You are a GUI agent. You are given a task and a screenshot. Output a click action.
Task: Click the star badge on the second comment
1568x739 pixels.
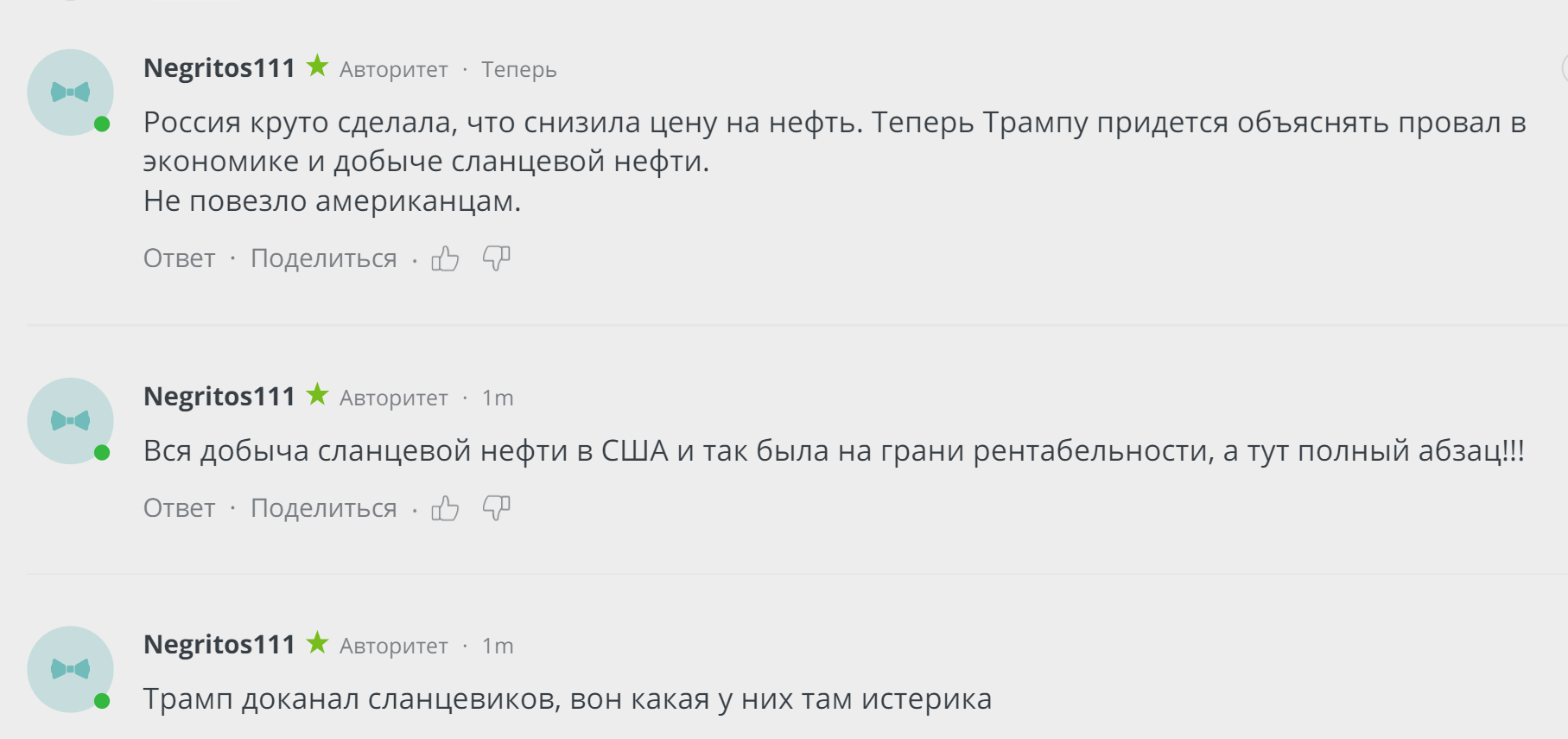click(x=317, y=395)
